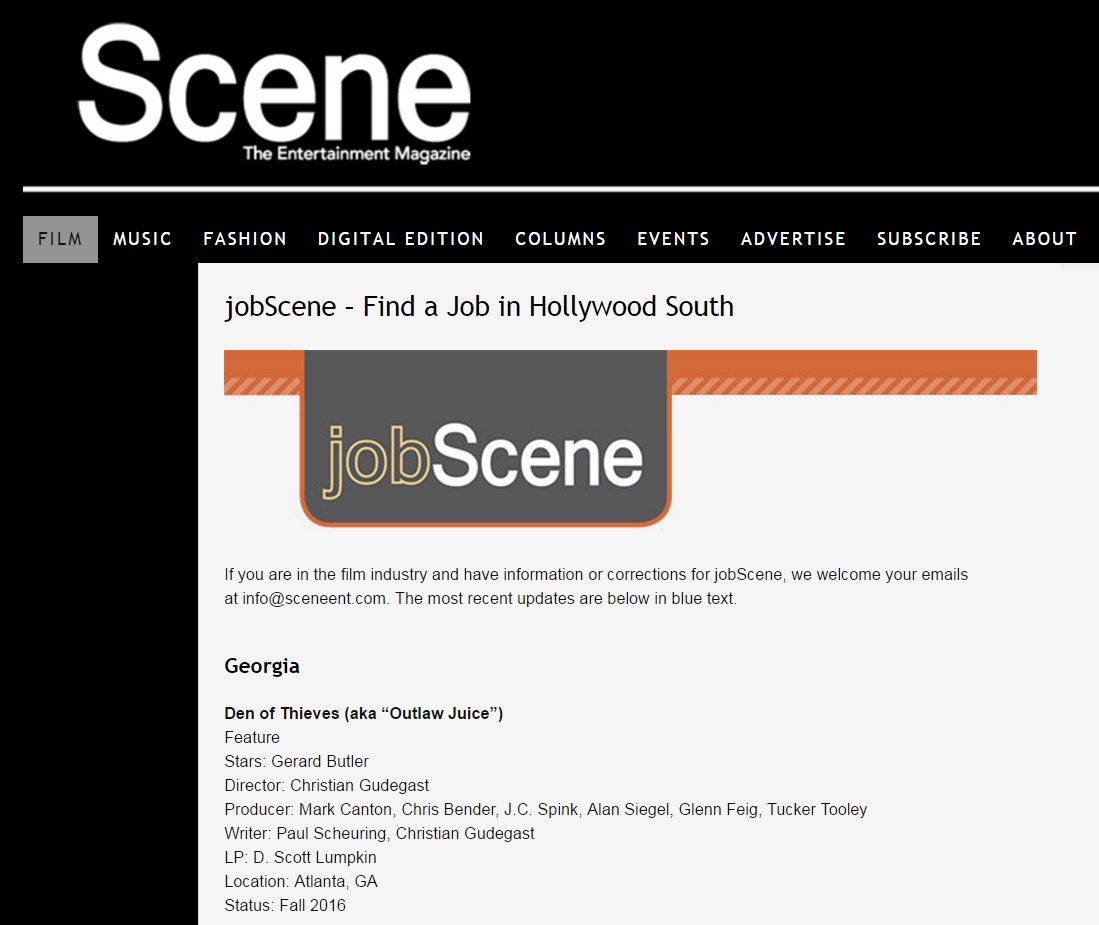Click the info@sceneent.com email address
The image size is (1099, 925).
(313, 599)
